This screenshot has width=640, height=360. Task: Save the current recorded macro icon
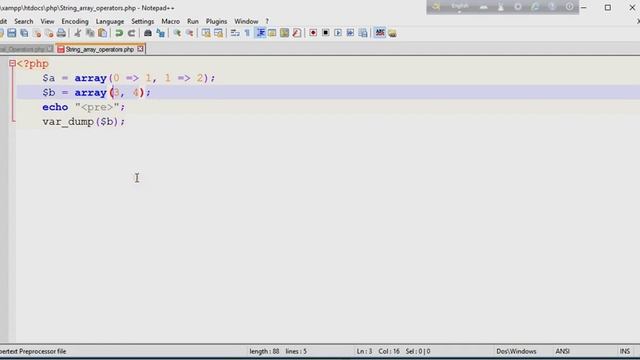point(363,33)
